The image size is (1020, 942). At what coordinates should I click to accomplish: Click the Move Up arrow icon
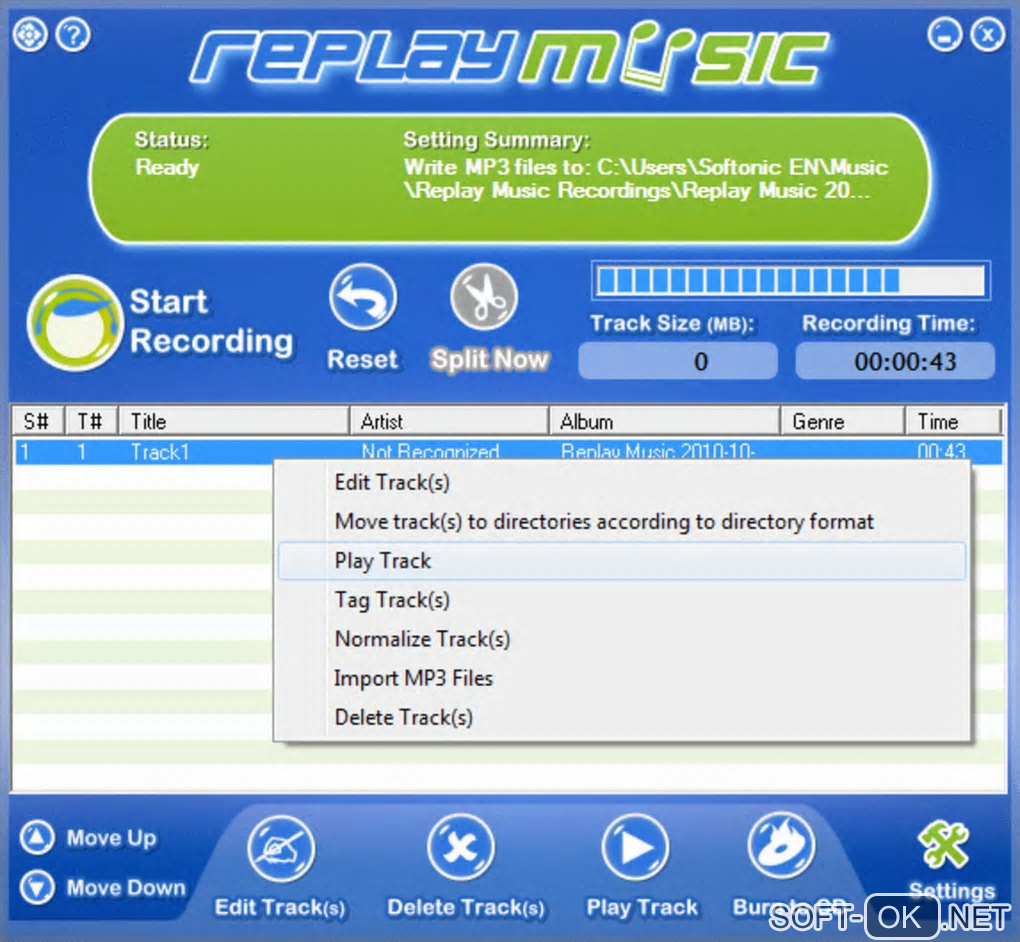(x=37, y=838)
